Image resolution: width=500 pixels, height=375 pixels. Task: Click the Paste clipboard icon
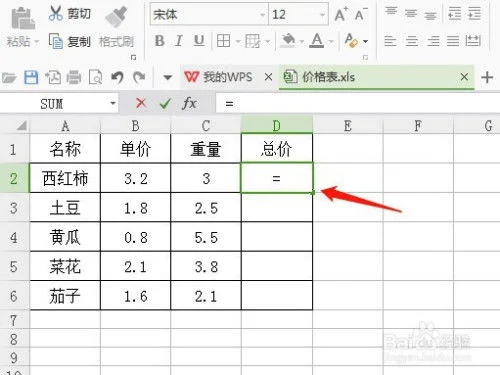click(x=23, y=18)
